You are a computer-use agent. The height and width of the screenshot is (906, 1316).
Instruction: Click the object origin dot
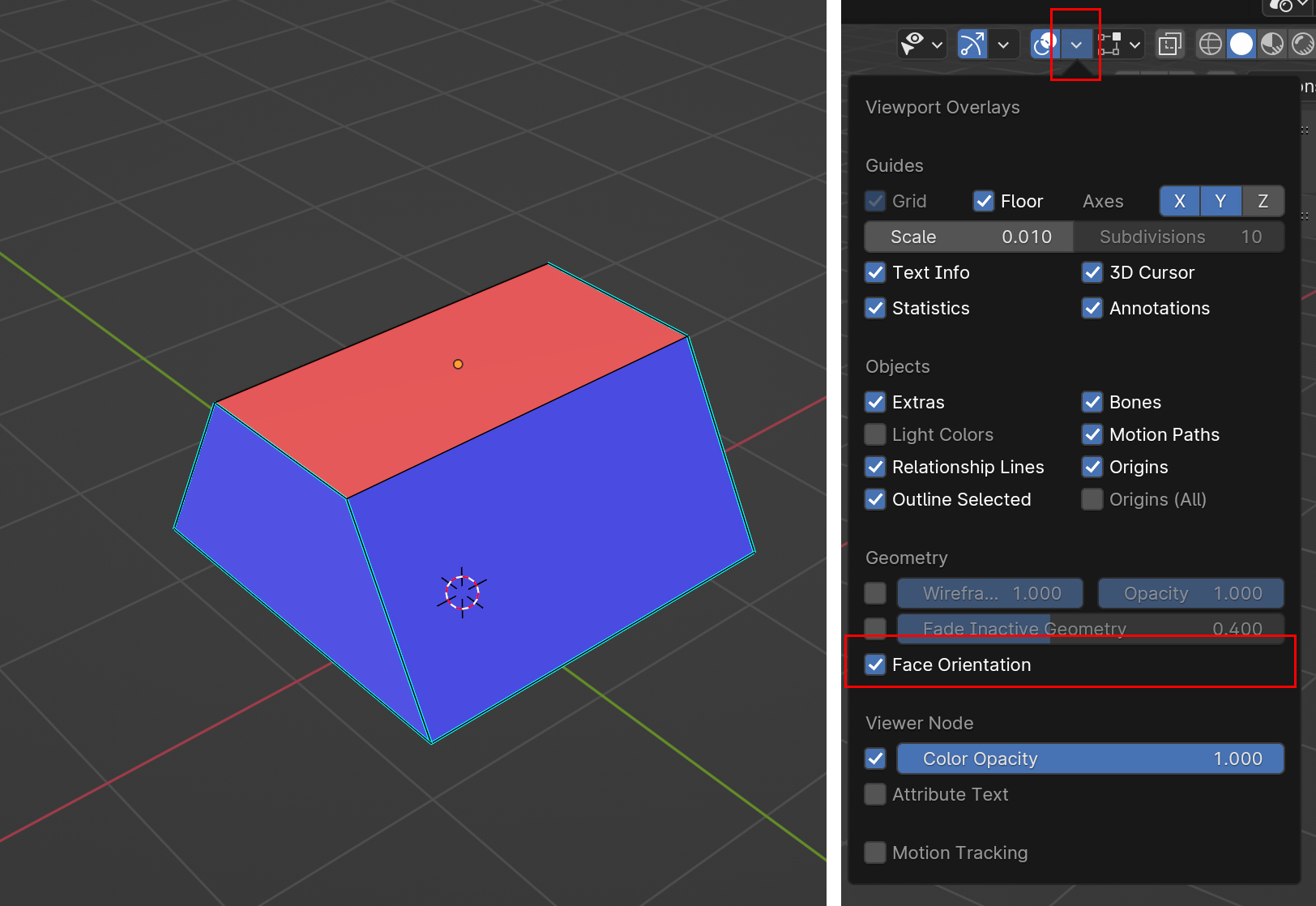[x=458, y=364]
